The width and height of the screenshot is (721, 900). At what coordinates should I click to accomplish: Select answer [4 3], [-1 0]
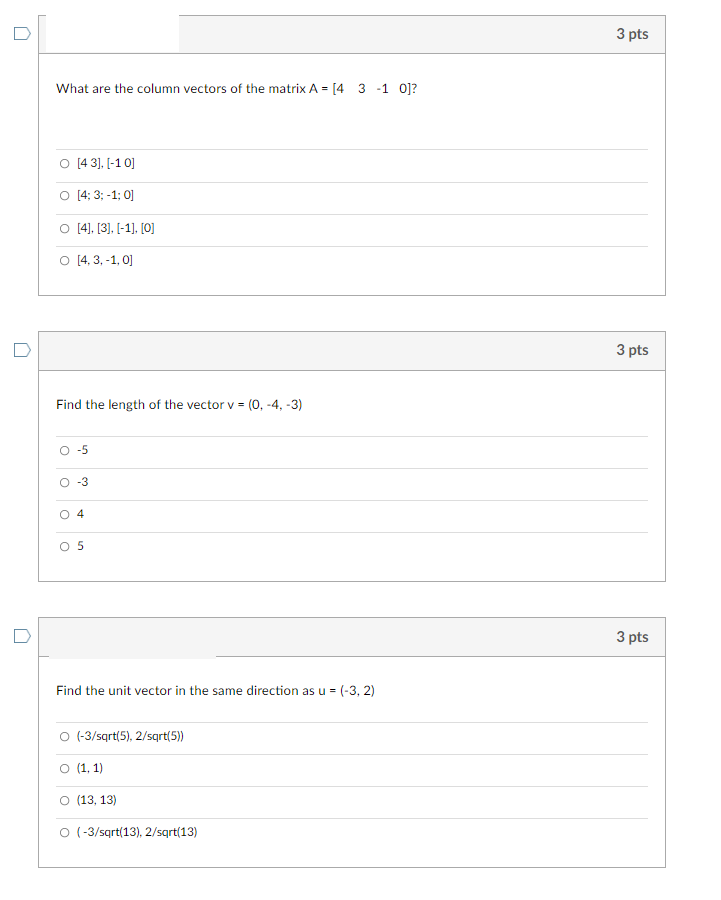pos(63,163)
